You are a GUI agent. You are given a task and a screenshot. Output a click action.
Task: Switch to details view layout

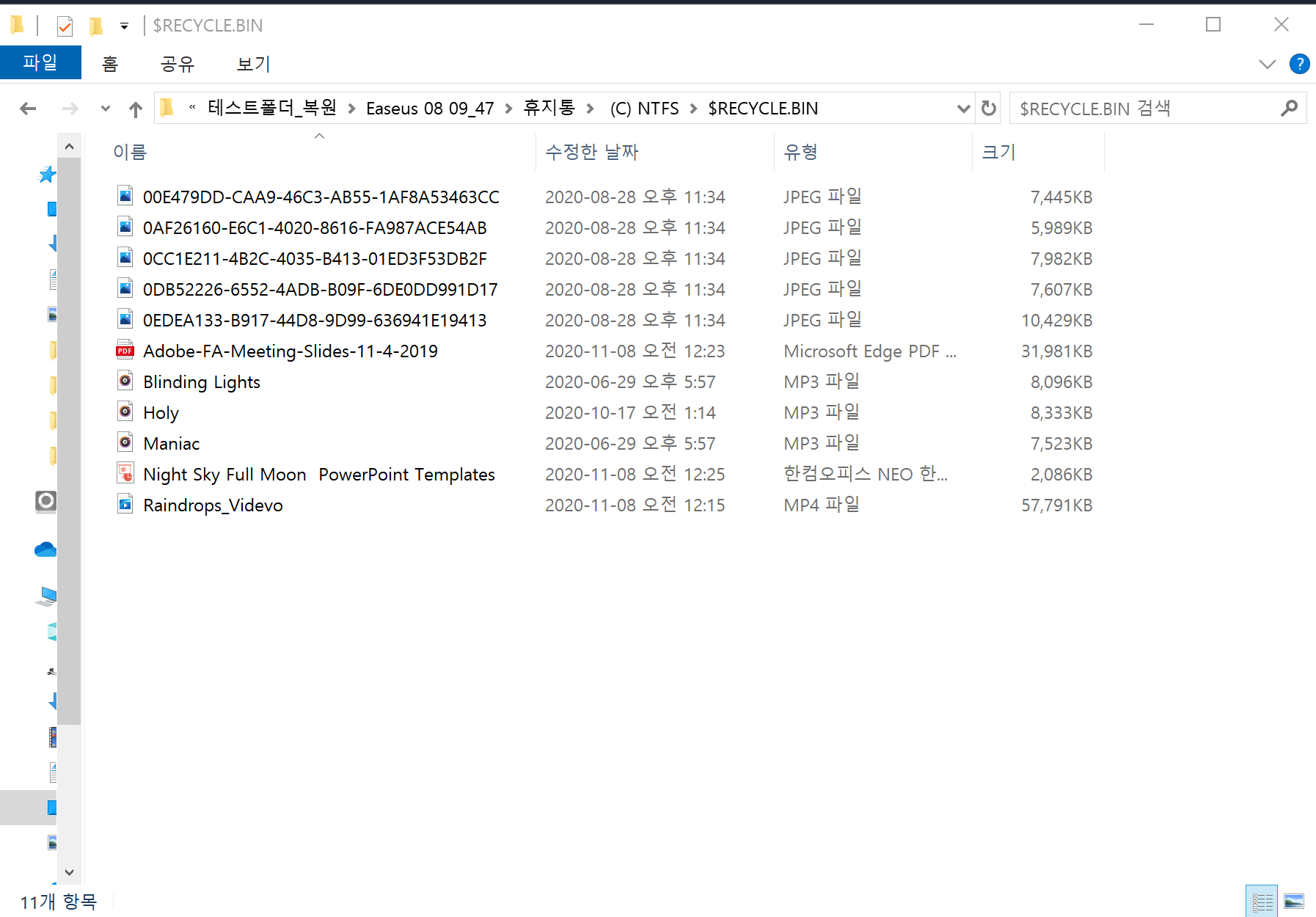point(1262,901)
